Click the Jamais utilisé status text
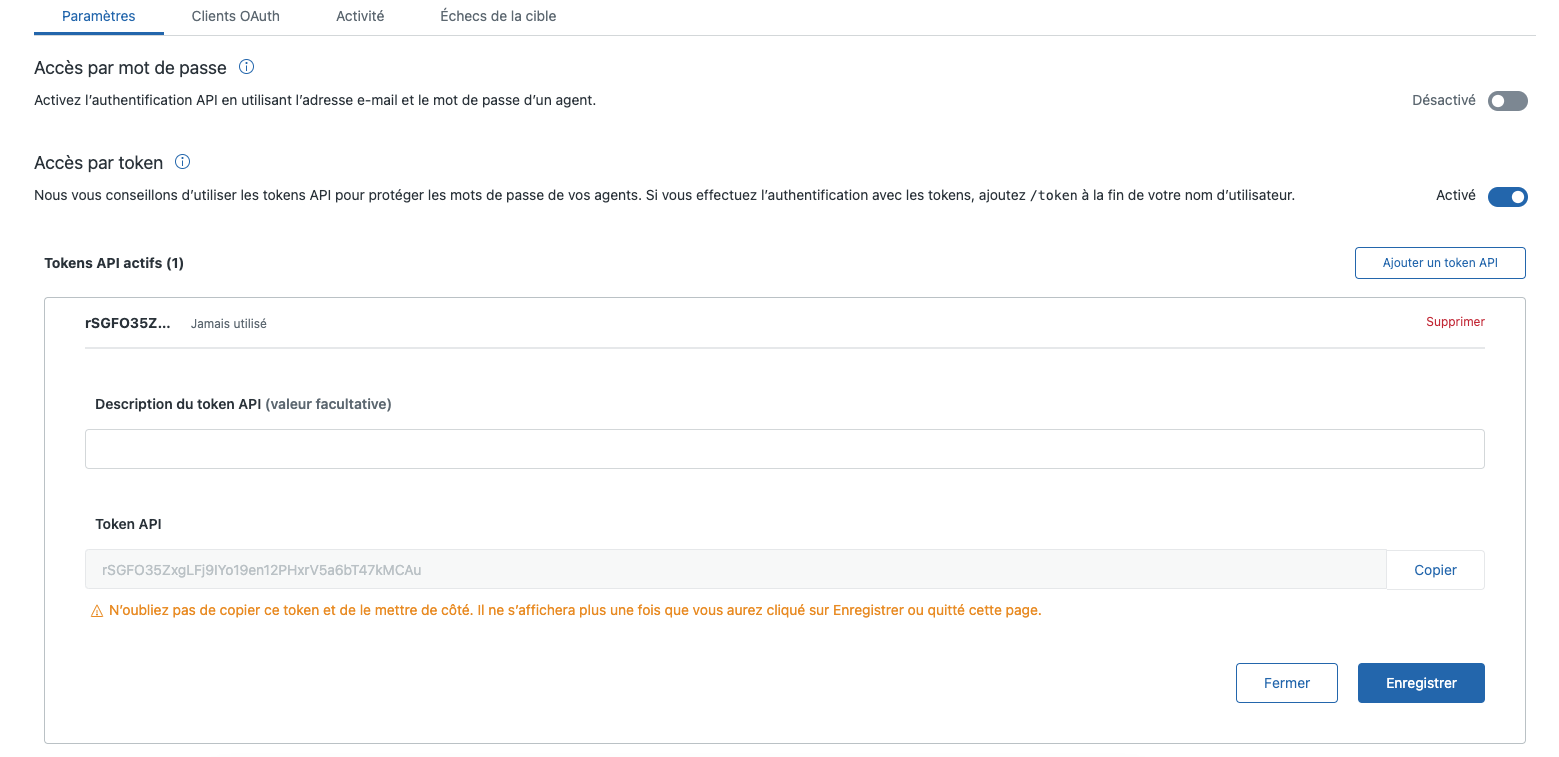 pyautogui.click(x=229, y=324)
